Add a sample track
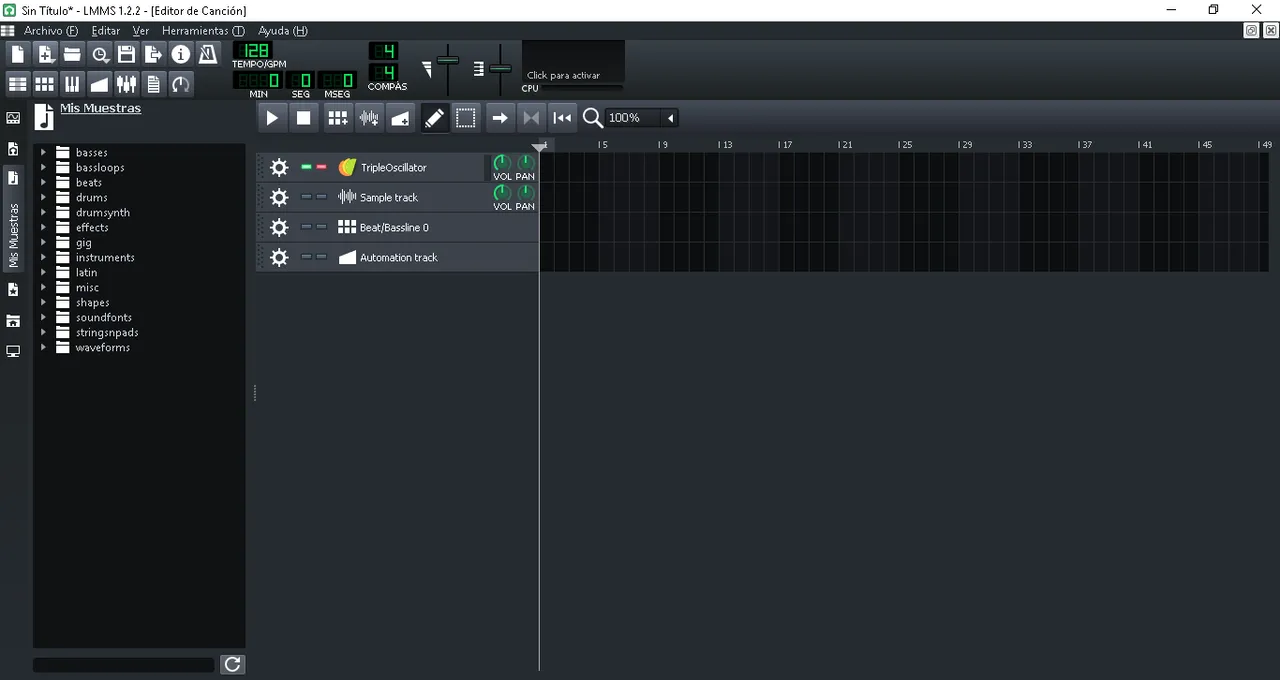The image size is (1280, 680). point(369,118)
